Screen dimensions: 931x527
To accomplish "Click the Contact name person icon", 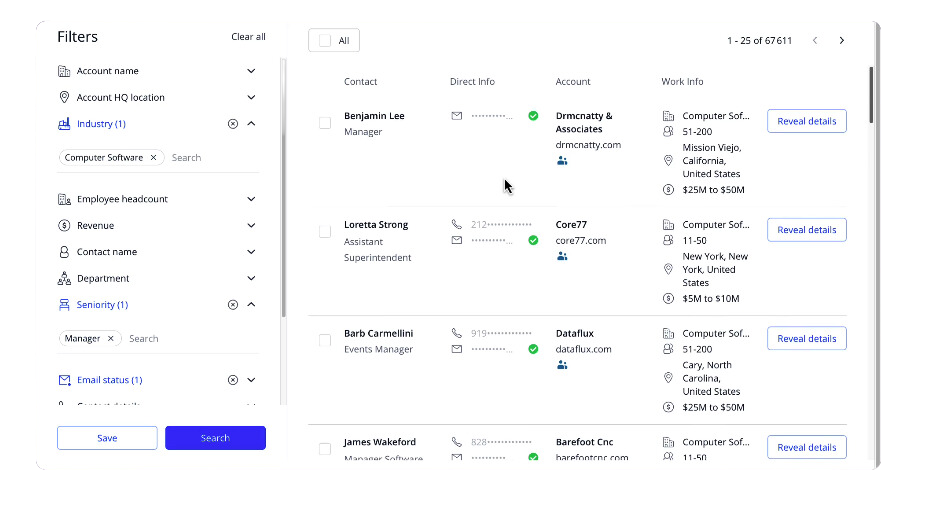I will point(64,252).
